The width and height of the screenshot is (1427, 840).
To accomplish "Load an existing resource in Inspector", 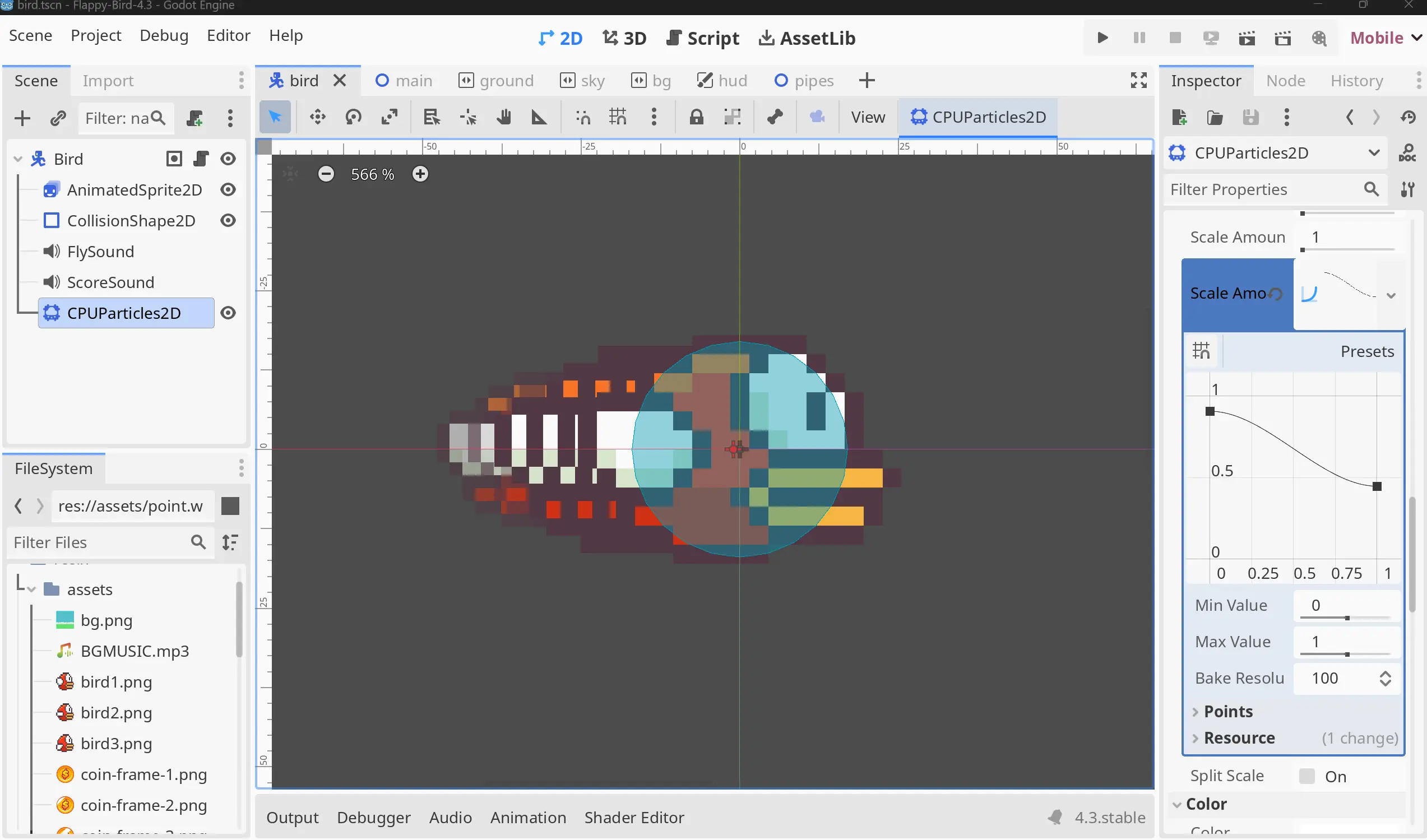I will click(x=1215, y=117).
